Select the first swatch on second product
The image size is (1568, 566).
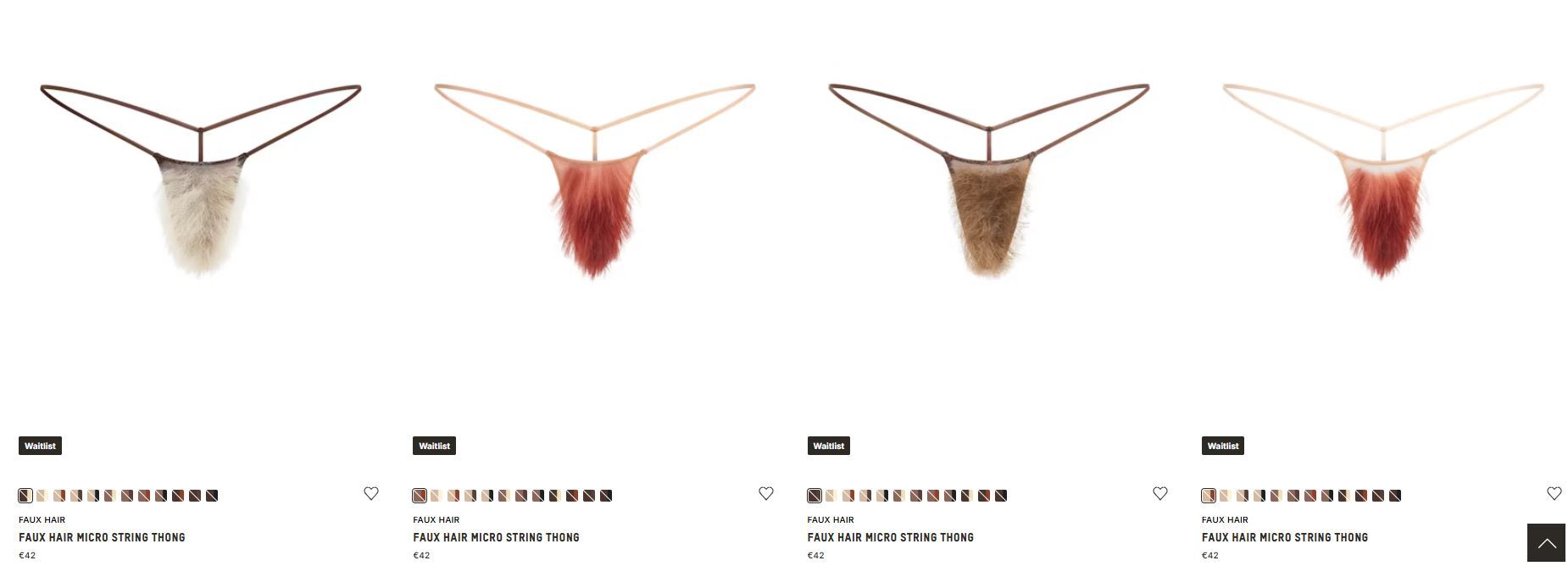(x=420, y=496)
